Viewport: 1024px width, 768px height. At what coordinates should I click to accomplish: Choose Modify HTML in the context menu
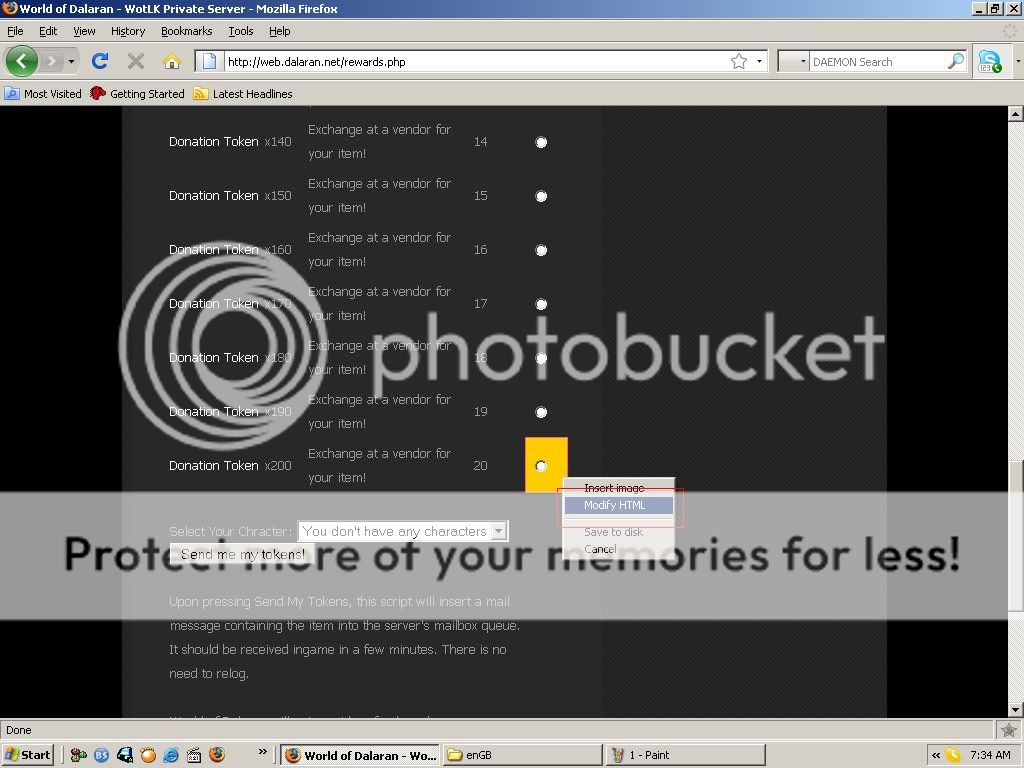pos(619,505)
